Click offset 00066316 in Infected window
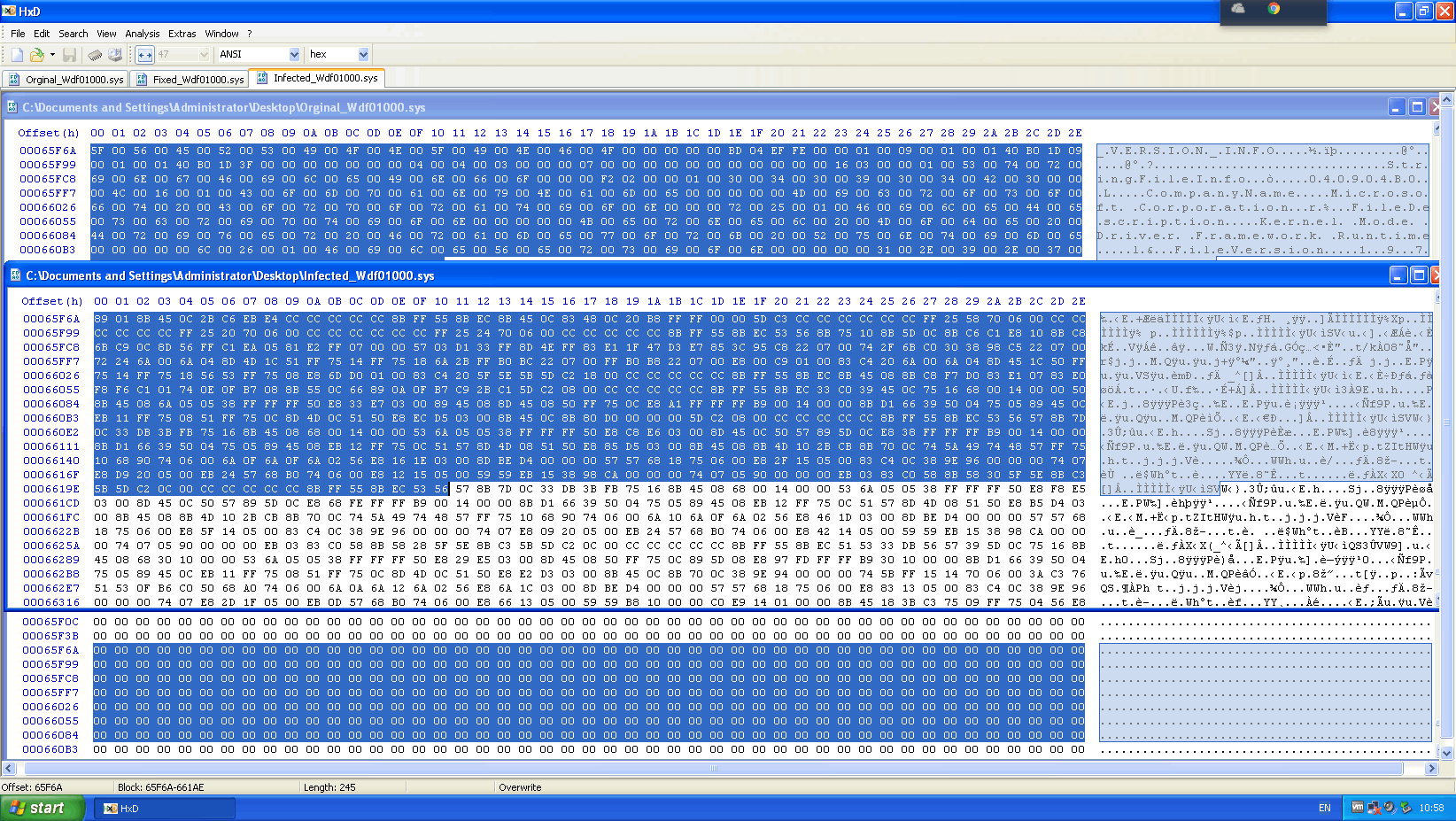This screenshot has height=821, width=1456. click(x=51, y=602)
